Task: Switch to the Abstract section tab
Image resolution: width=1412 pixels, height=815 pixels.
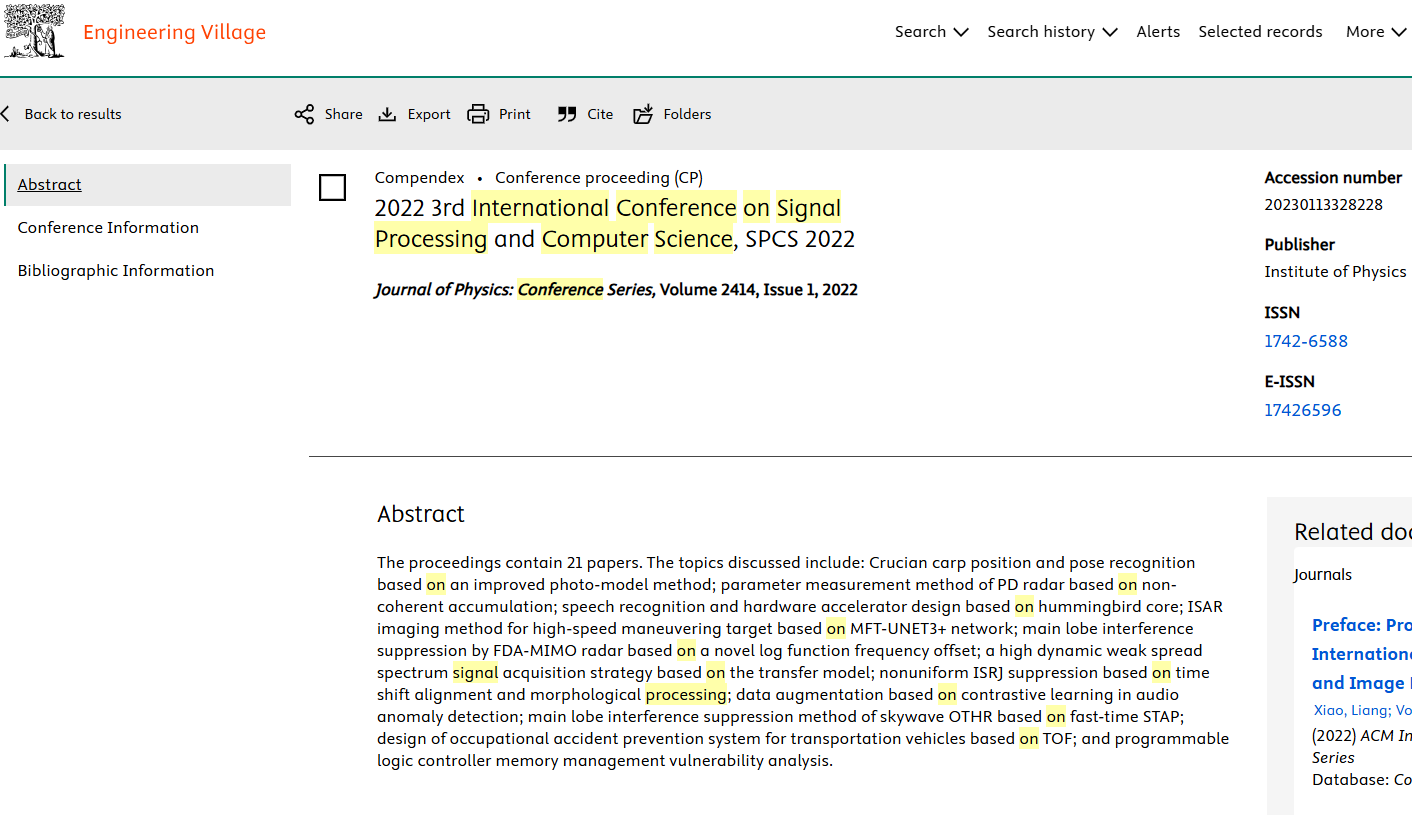Action: tap(148, 185)
